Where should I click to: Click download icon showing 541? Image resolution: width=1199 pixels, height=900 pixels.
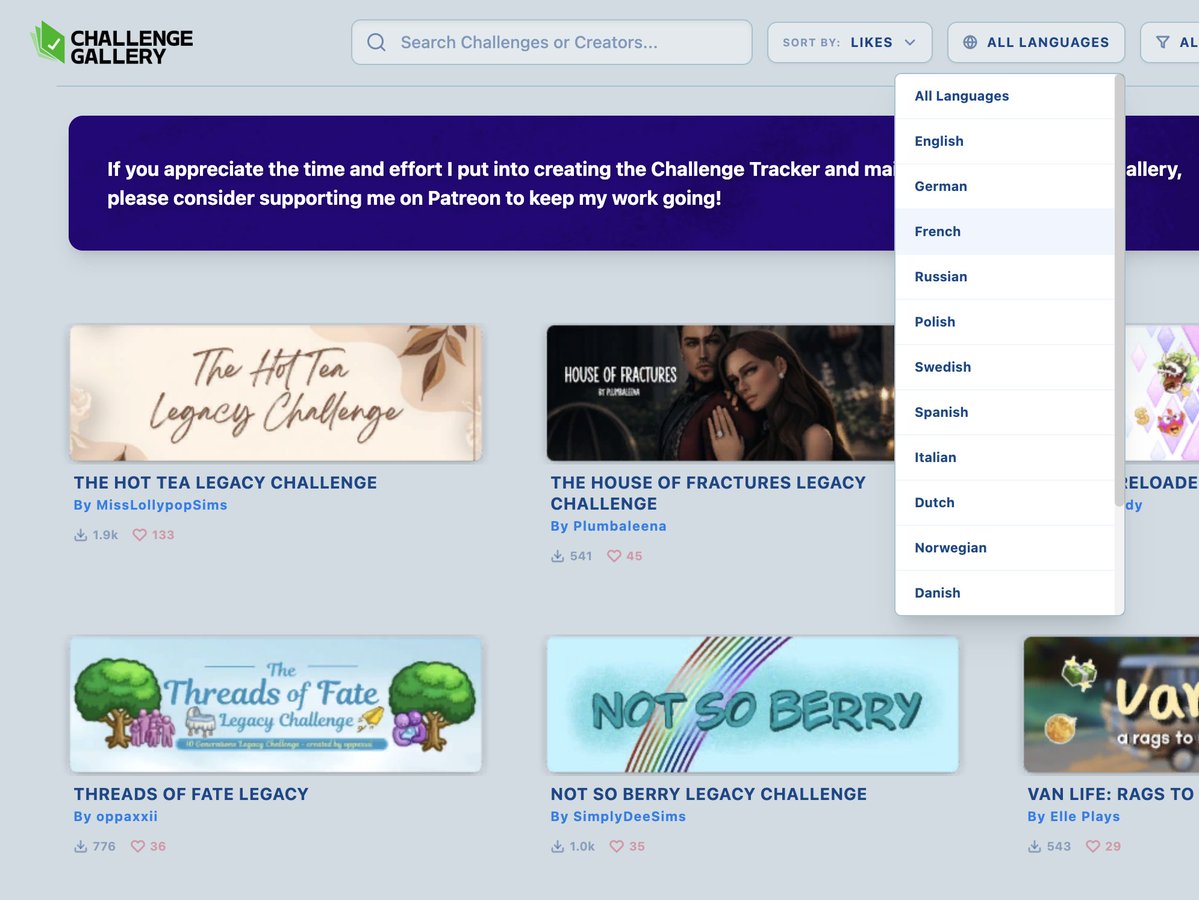[557, 556]
